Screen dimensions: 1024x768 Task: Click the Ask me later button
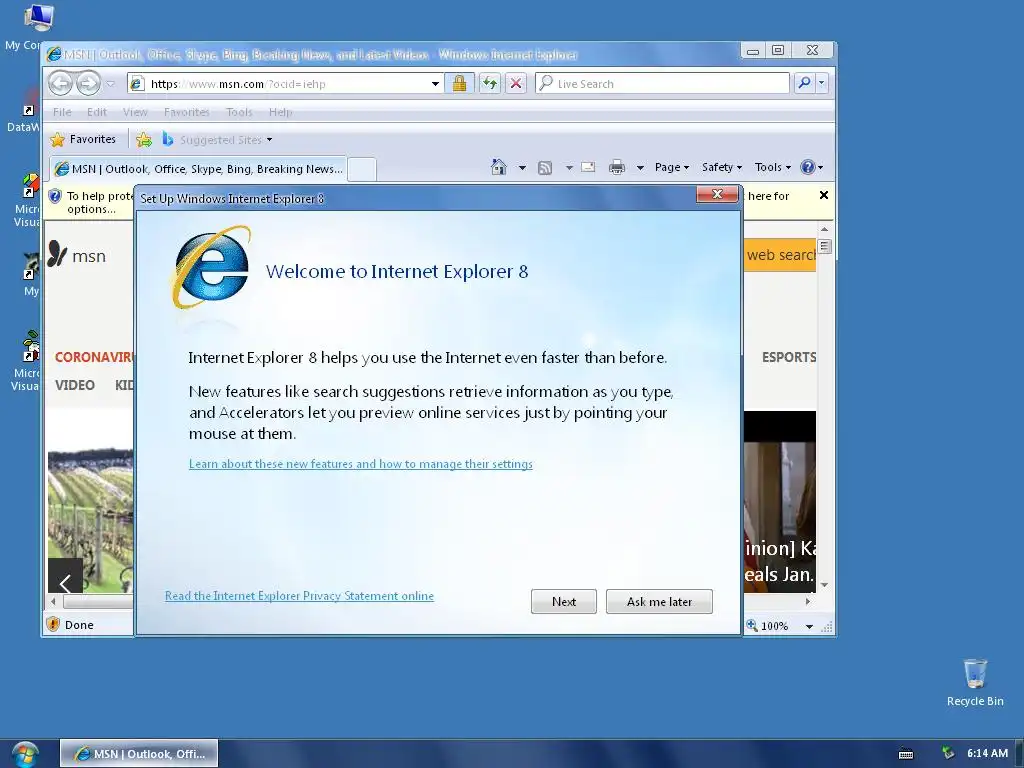[x=659, y=601]
